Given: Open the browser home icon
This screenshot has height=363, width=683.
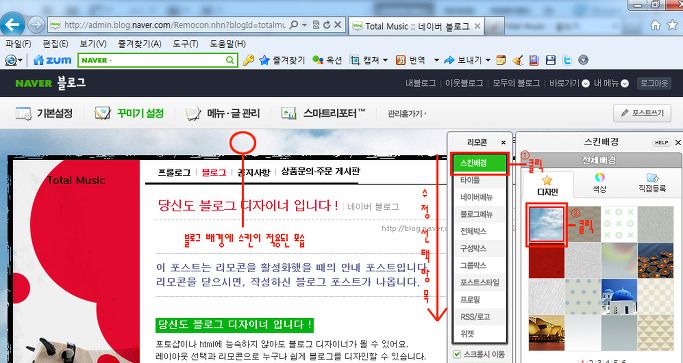Looking at the screenshot, I should click(655, 25).
